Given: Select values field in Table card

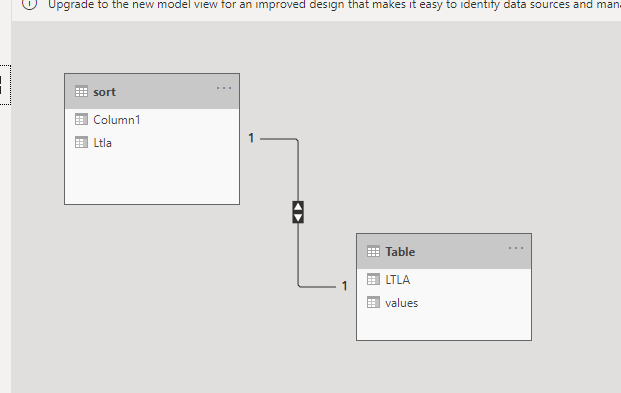Looking at the screenshot, I should (444, 303).
